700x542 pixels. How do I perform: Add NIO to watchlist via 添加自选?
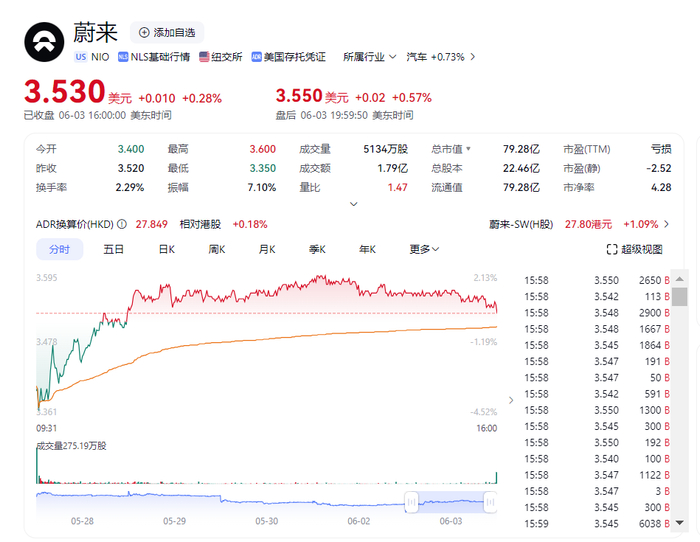click(x=167, y=33)
